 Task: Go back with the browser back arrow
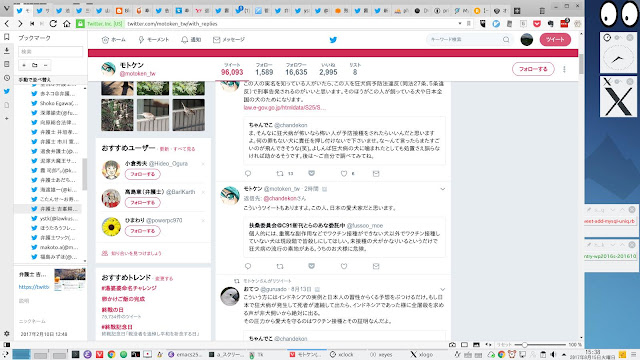7,24
